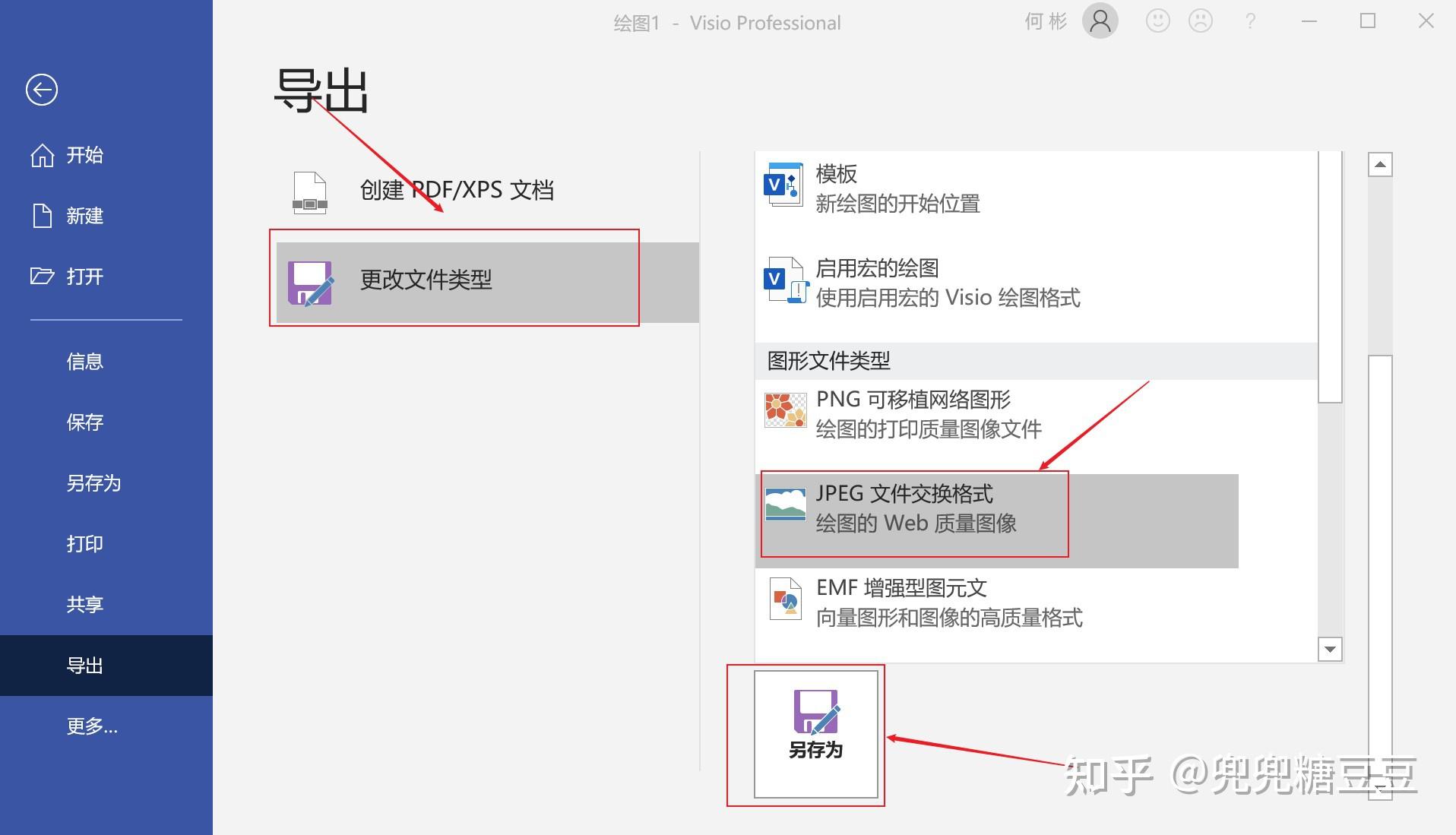This screenshot has width=1456, height=835.
Task: Choose 另存为 in the left sidebar
Action: 106,483
